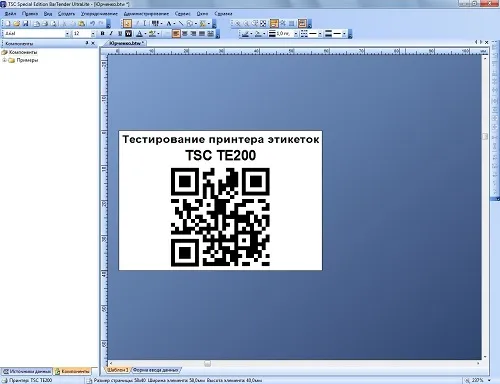Switch to Источники данных panel tab
The height and width of the screenshot is (384, 500).
27,371
